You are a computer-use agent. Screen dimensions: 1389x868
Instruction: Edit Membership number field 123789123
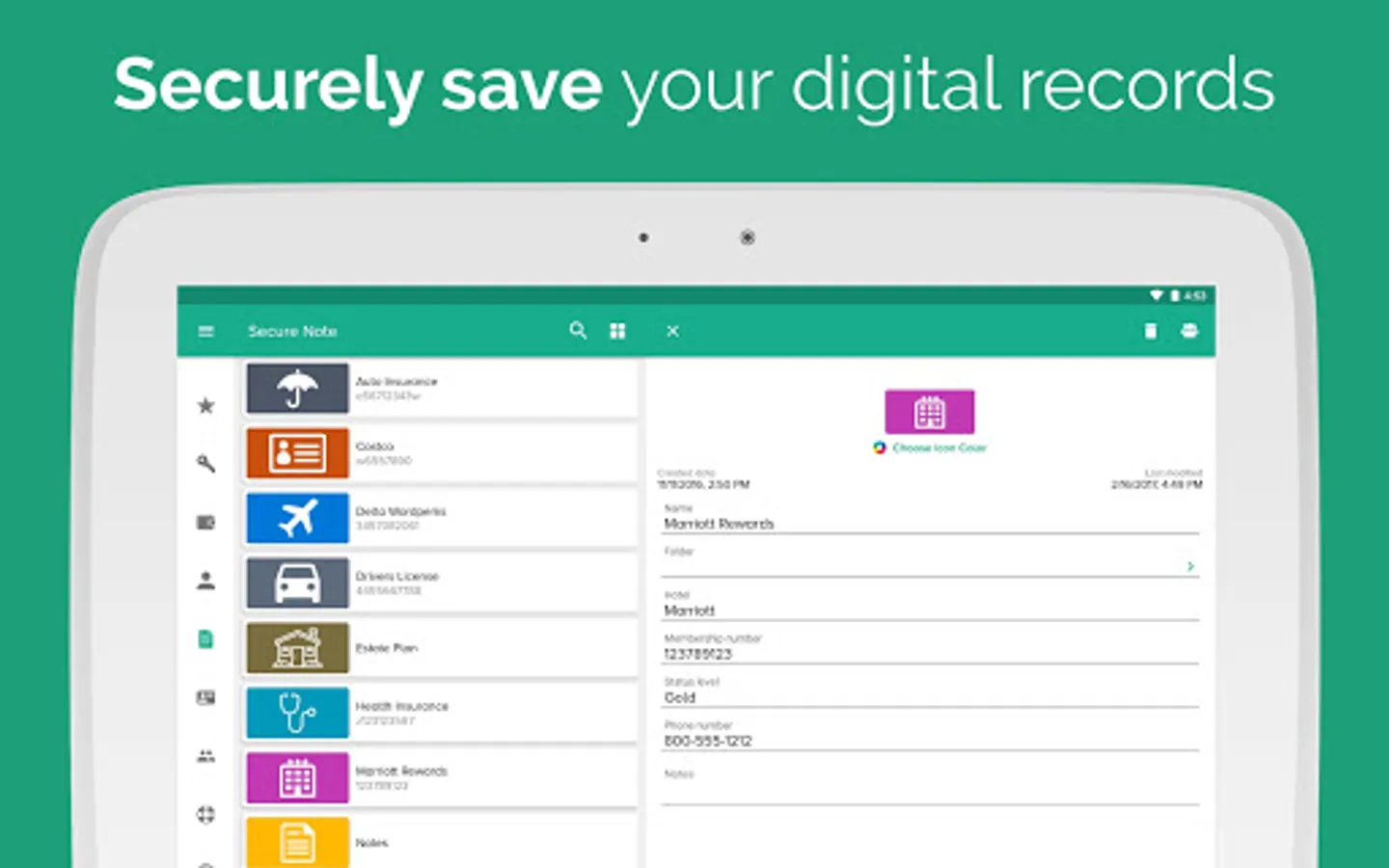[930, 648]
